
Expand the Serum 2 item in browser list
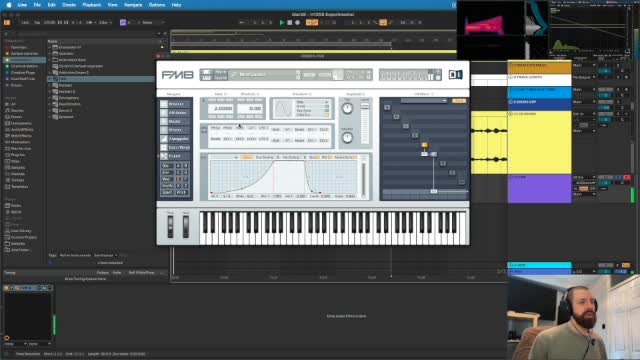coord(50,111)
